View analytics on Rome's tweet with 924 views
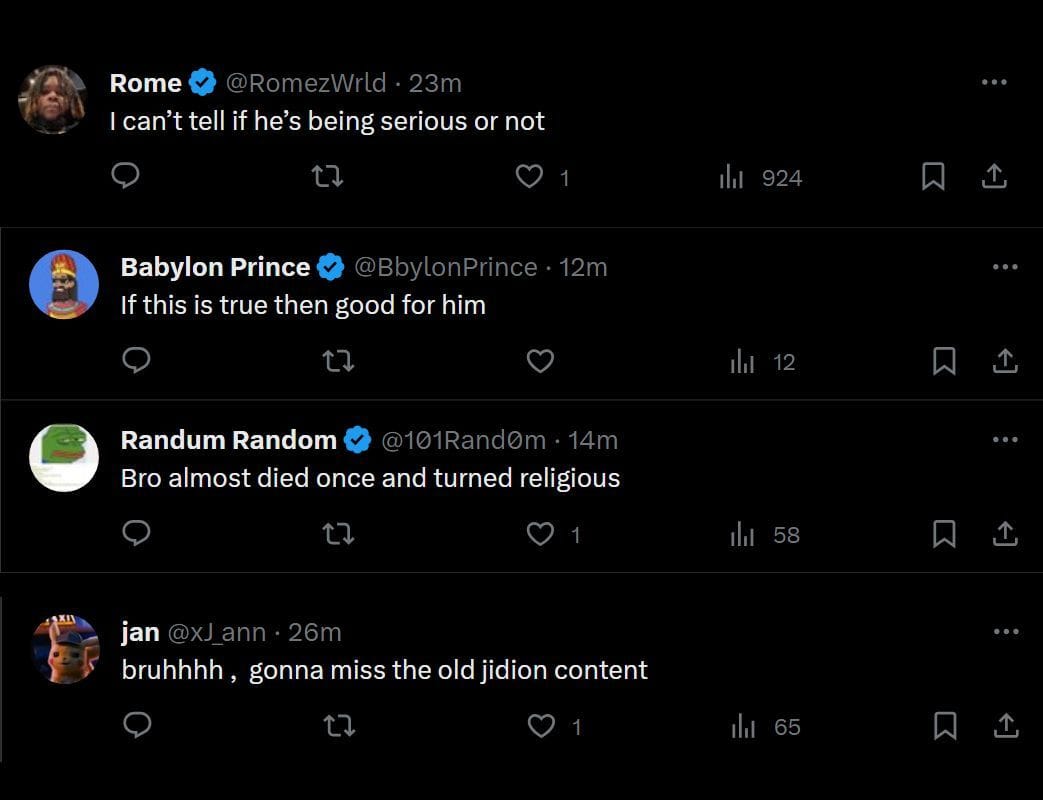Screen dimensions: 1043x800 tap(761, 178)
